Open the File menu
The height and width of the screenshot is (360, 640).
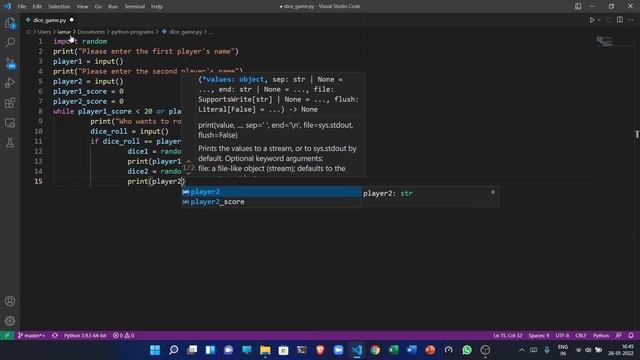[22, 7]
